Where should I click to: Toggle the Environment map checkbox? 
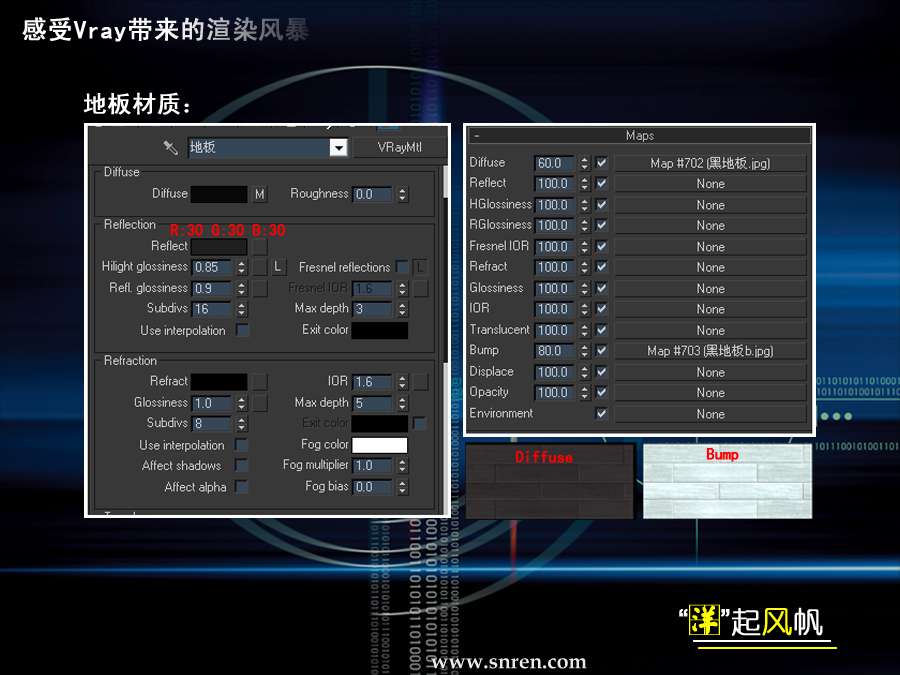[x=601, y=413]
